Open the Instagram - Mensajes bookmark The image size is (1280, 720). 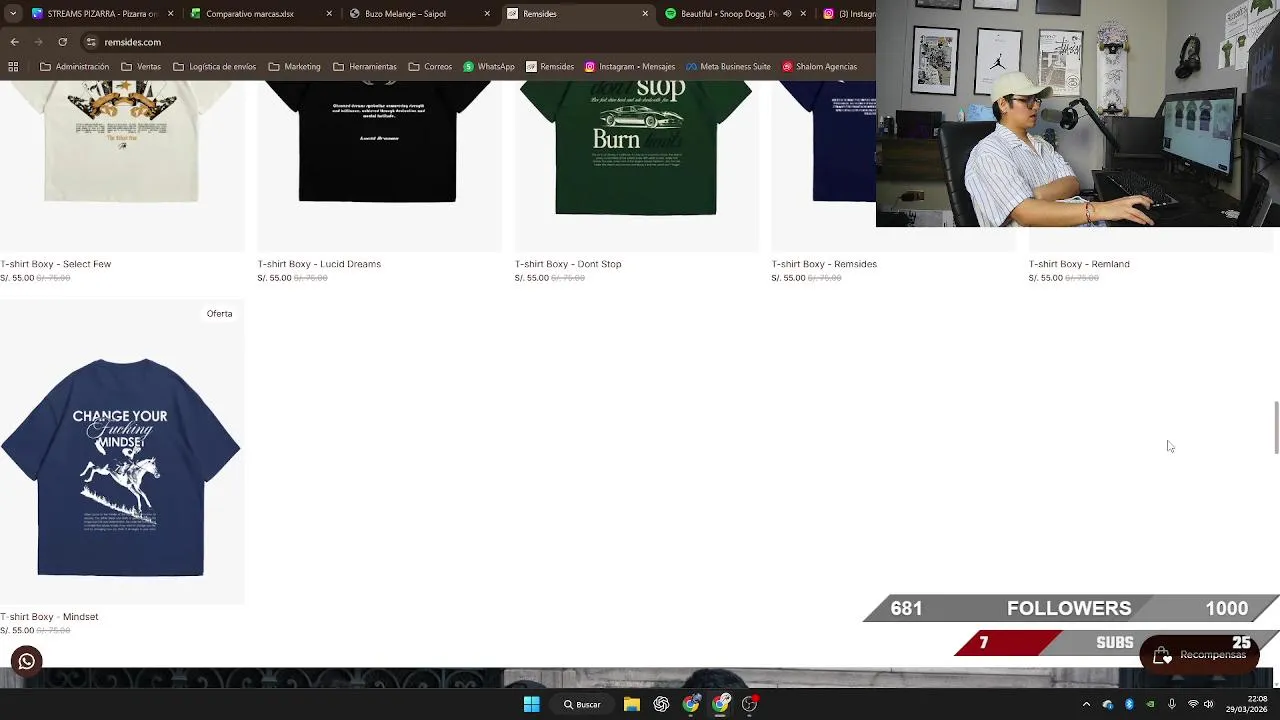(630, 67)
